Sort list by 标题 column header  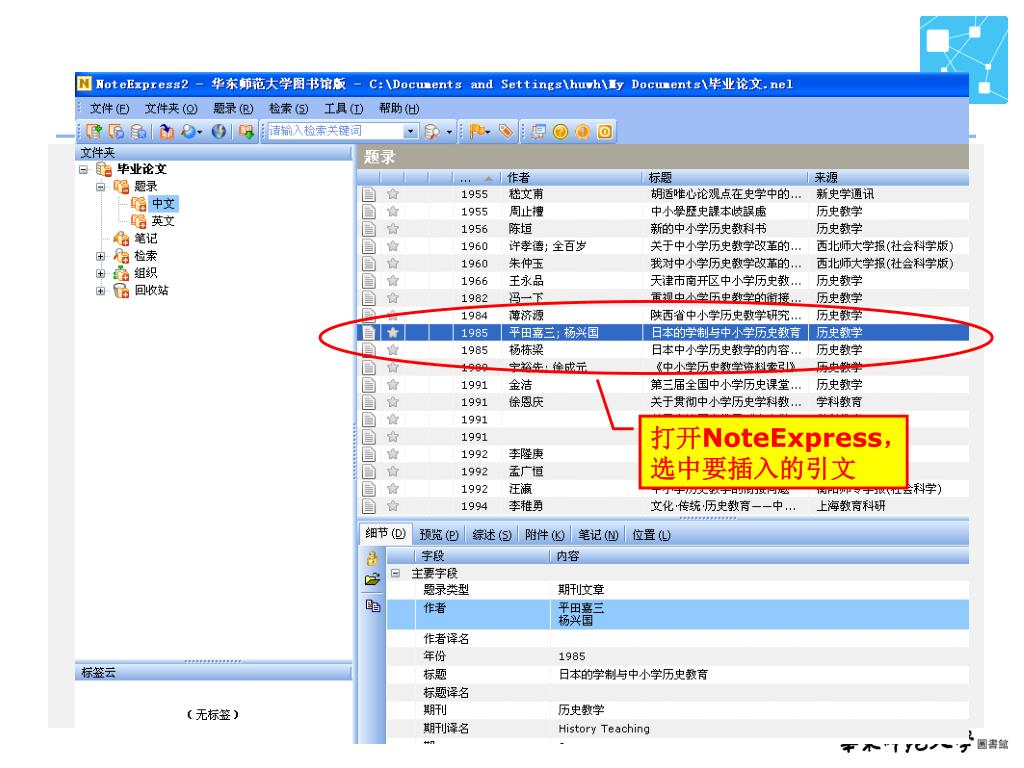(x=725, y=178)
